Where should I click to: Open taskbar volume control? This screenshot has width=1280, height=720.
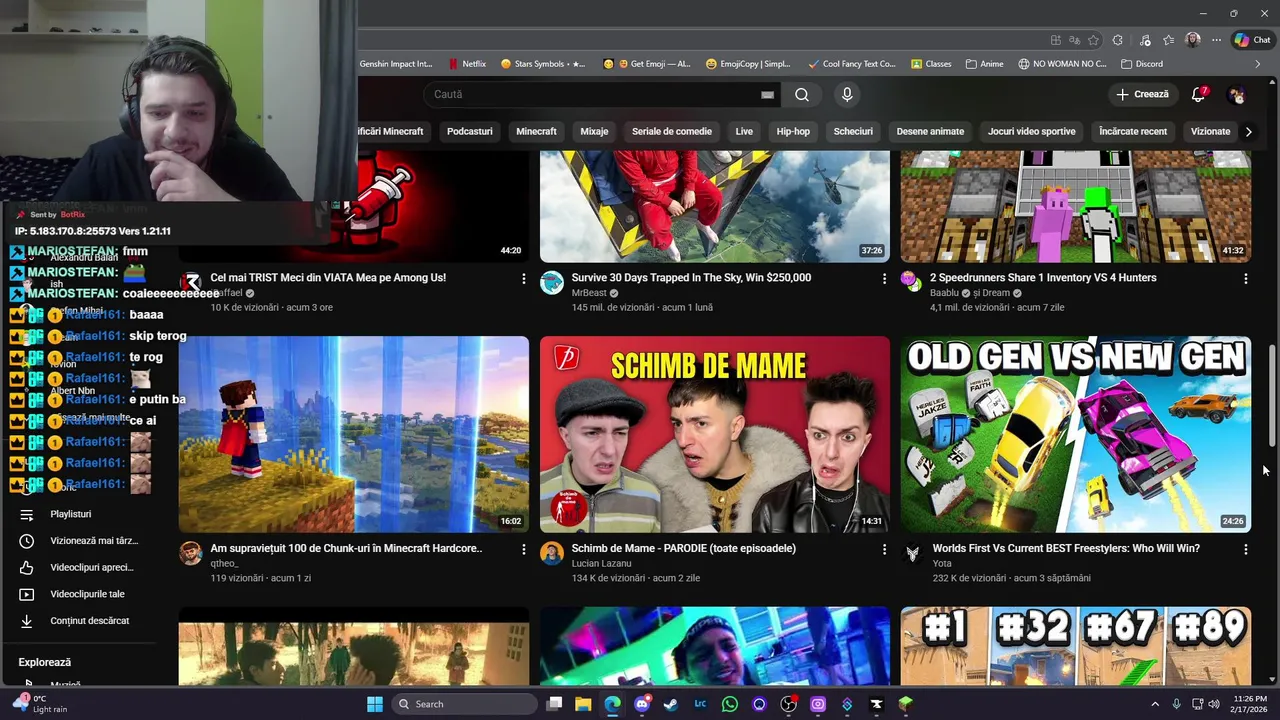pyautogui.click(x=1213, y=704)
